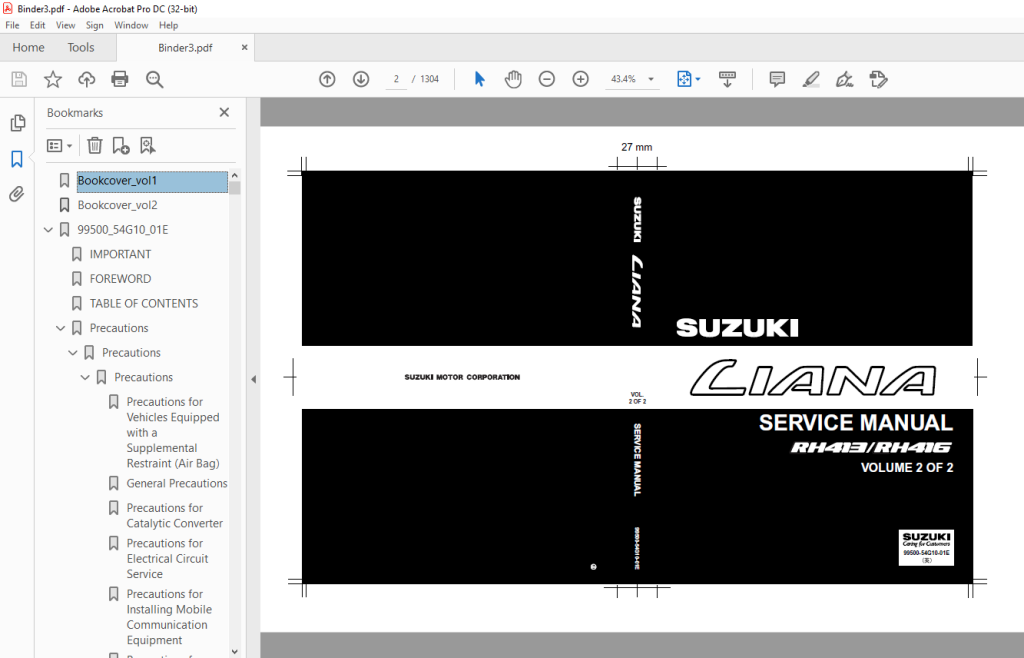Click the bookmarks scrollbar down arrow
1024x658 pixels.
pos(234,651)
